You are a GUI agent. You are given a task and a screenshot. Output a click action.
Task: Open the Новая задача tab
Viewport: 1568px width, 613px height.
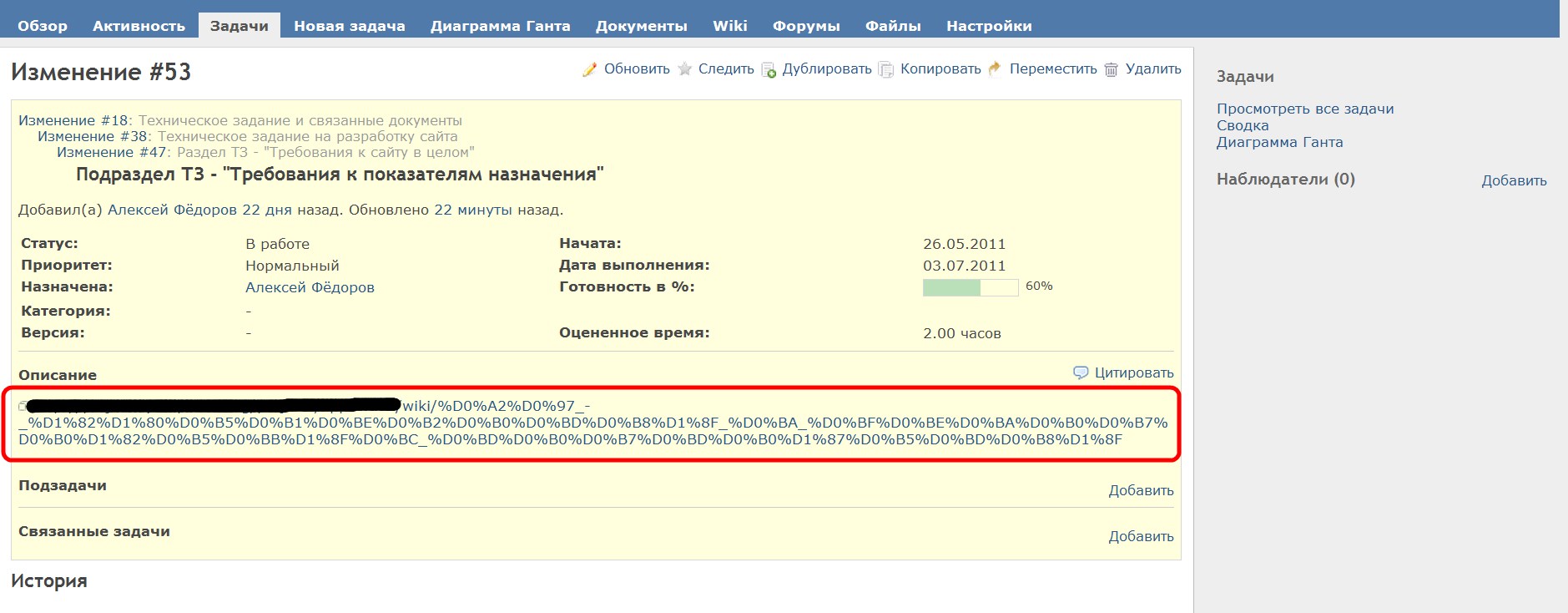[349, 26]
